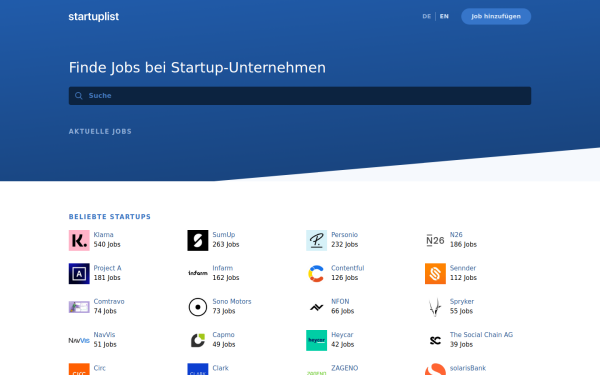Screen dimensions: 600x375
Task: Open the SumUp logo icon
Action: (x=198, y=240)
